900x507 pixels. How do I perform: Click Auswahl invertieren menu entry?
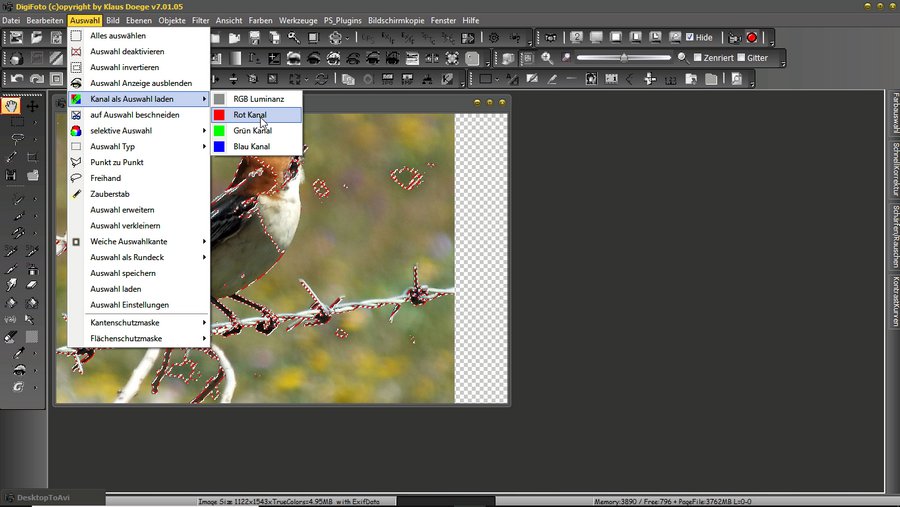124,67
